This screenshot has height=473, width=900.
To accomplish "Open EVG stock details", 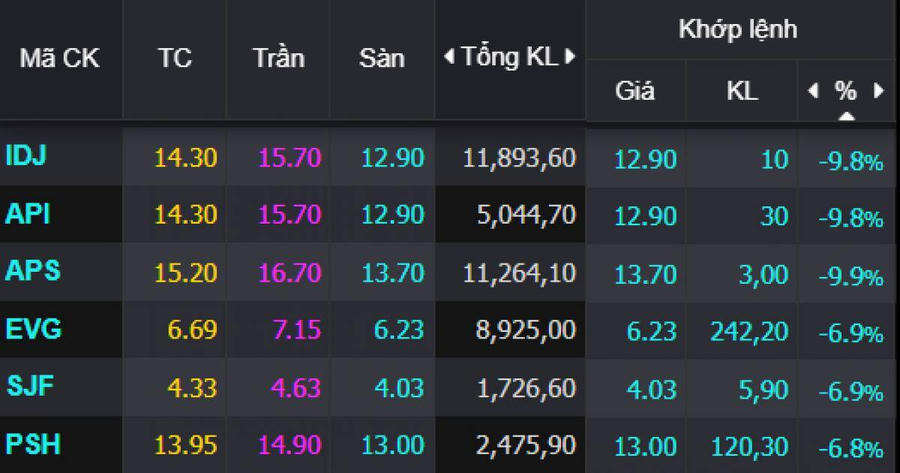I will coord(33,330).
